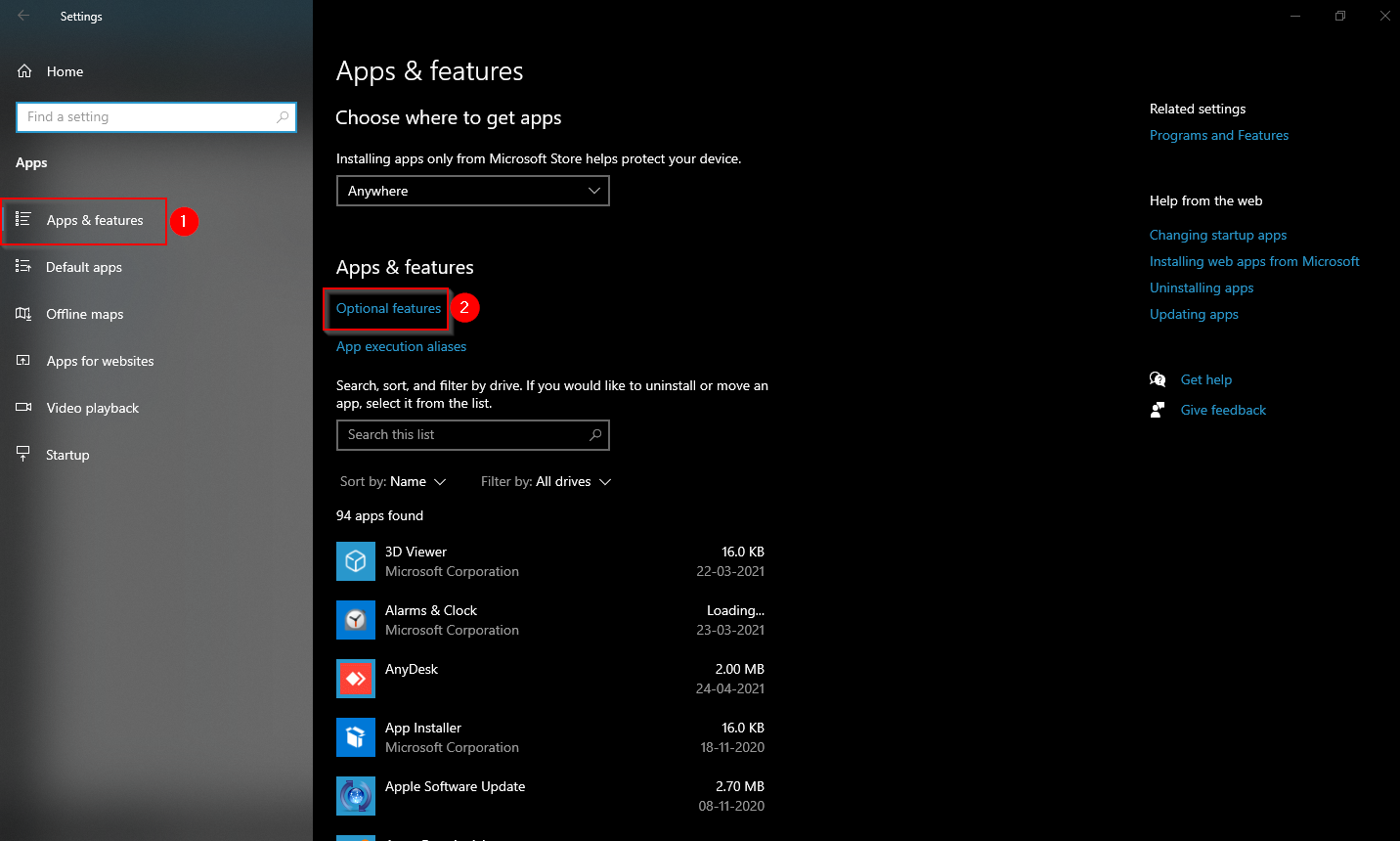Open the Anywhere app source dropdown
The height and width of the screenshot is (841, 1400).
[x=473, y=191]
